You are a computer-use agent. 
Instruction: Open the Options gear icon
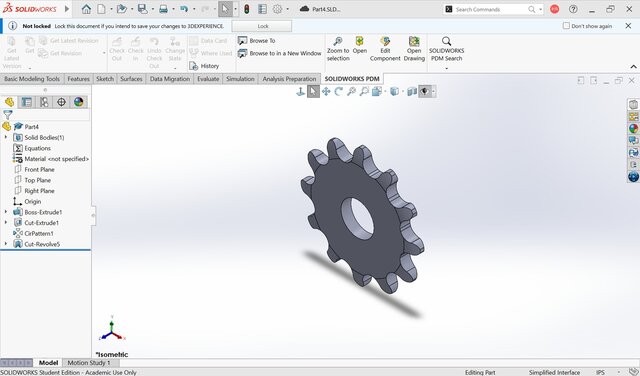[278, 9]
